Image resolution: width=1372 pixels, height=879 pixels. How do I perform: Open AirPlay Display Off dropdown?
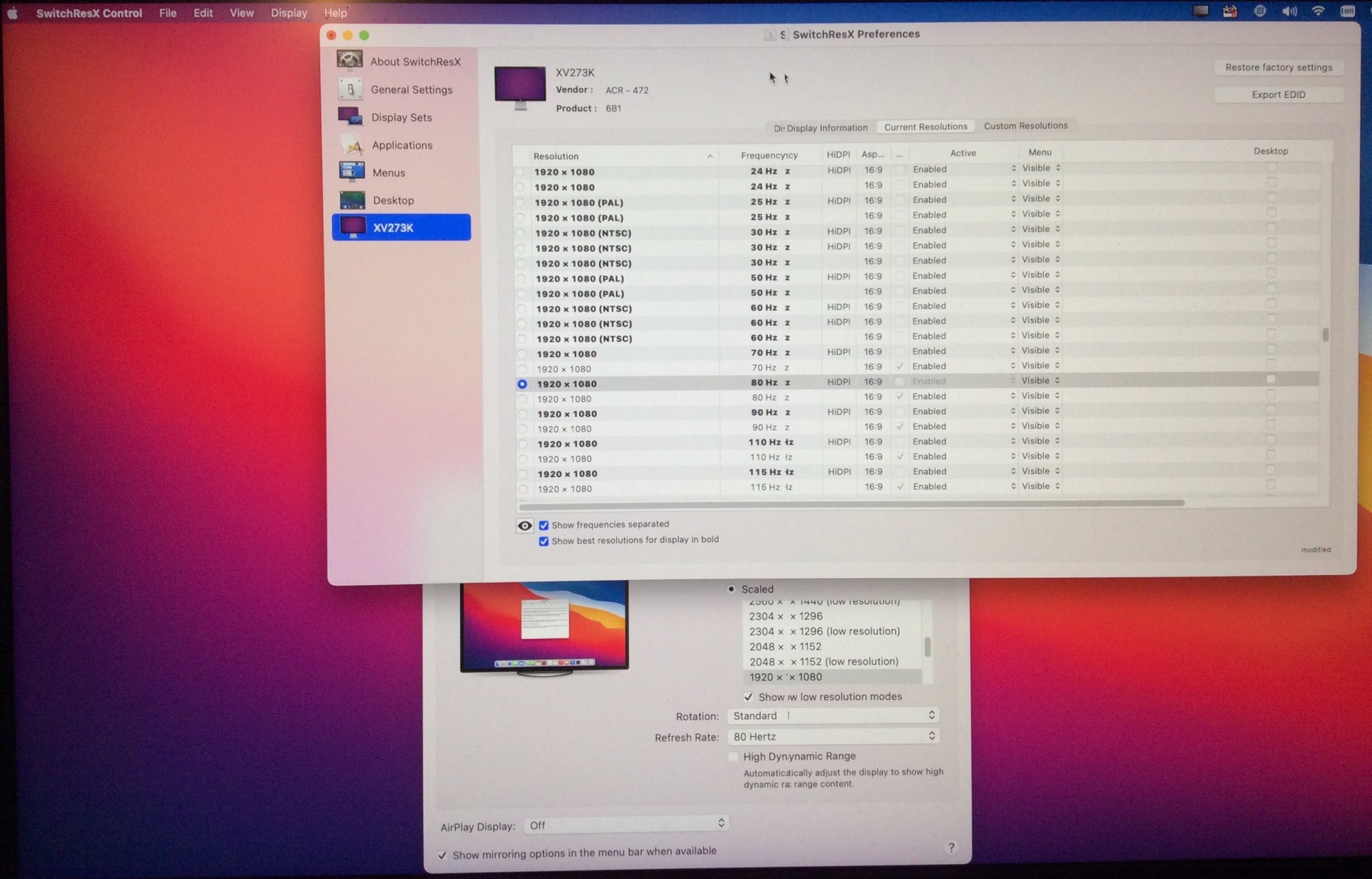pos(626,825)
